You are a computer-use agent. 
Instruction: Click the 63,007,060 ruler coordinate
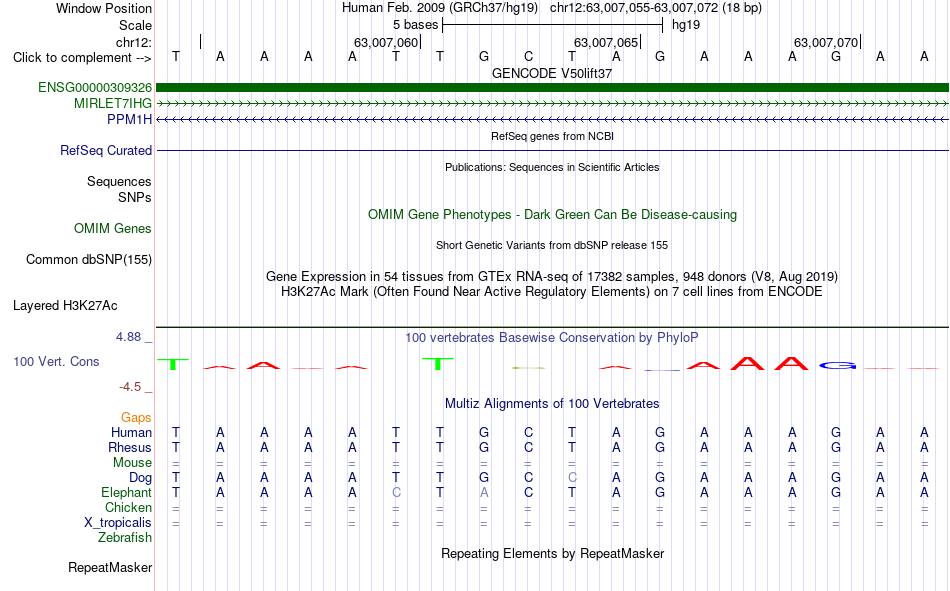click(x=386, y=42)
